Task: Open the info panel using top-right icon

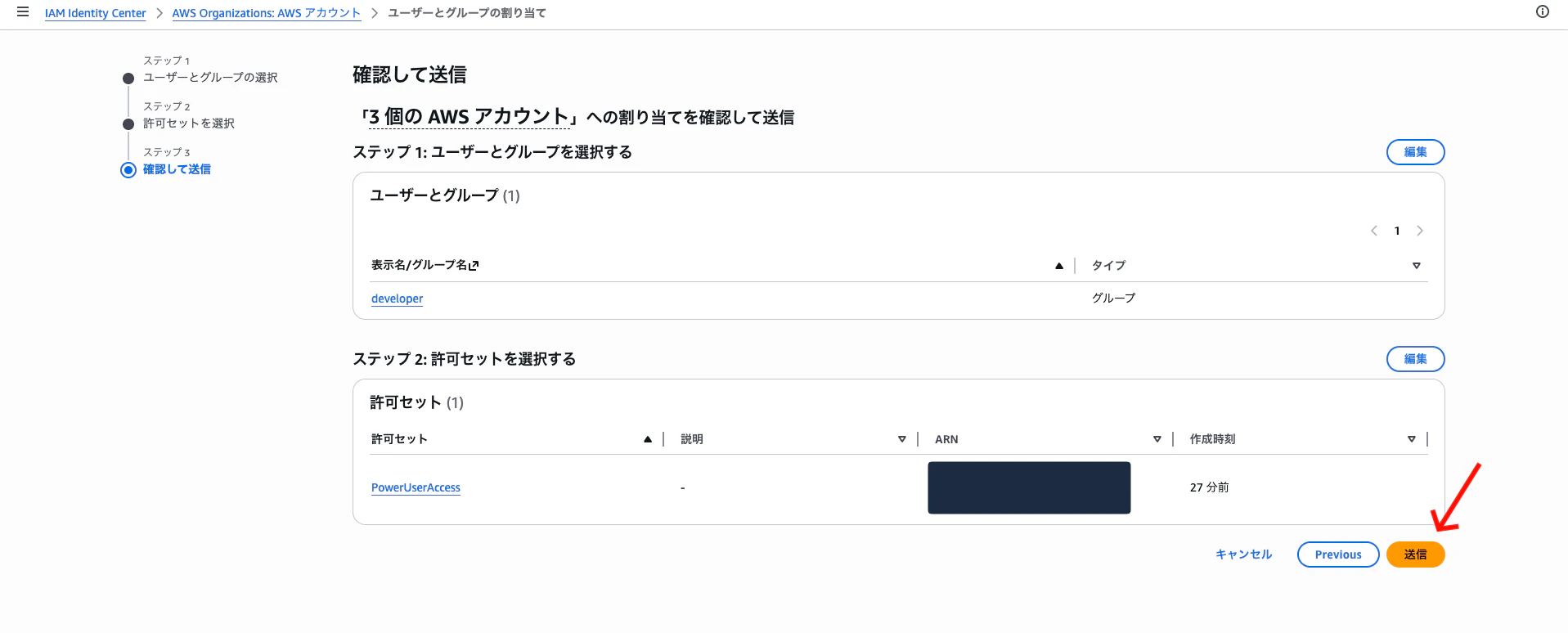Action: [1543, 11]
